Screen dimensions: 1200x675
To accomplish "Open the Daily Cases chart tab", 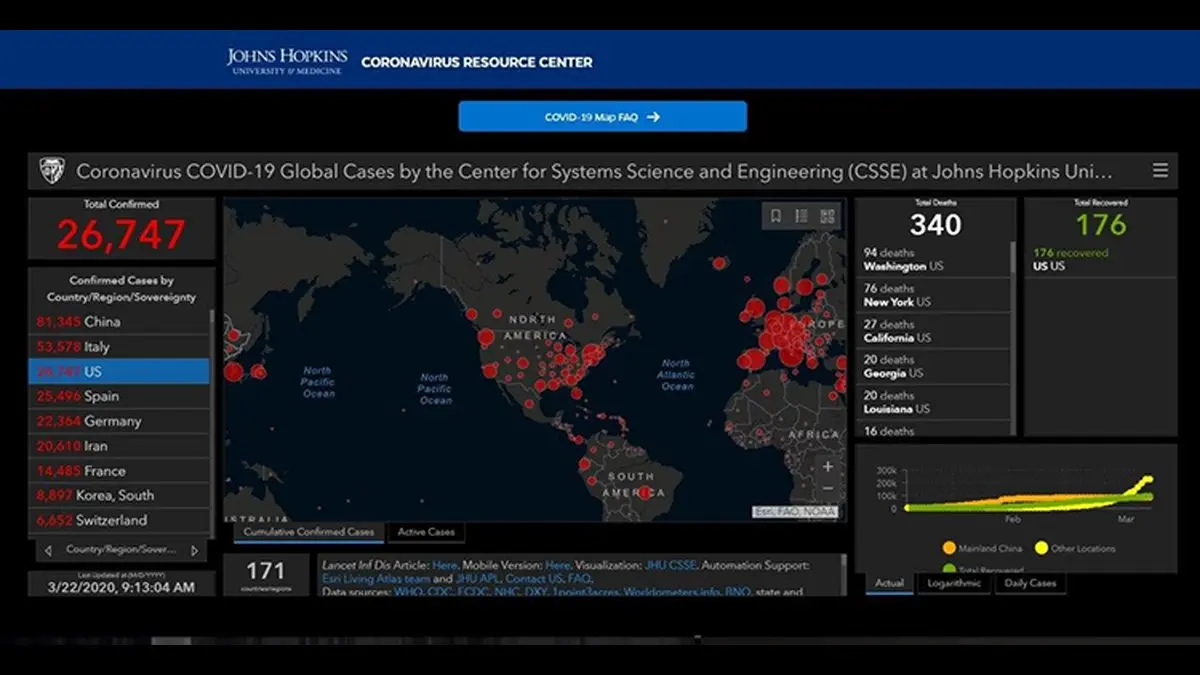I will point(1030,583).
